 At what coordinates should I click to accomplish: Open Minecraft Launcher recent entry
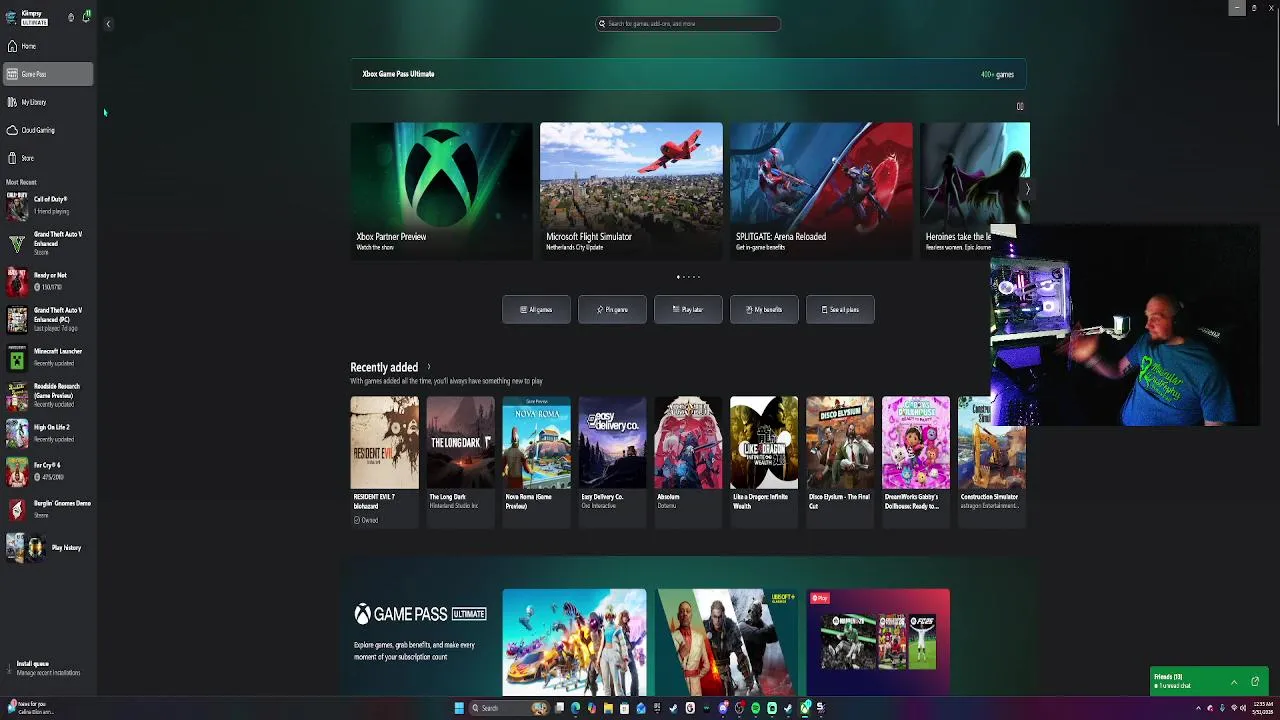pyautogui.click(x=48, y=357)
